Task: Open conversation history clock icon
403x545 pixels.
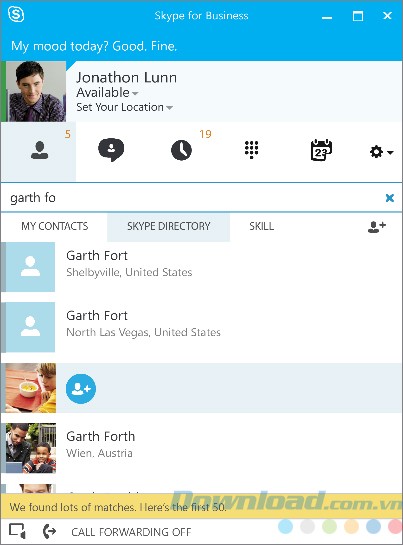Action: [x=181, y=151]
